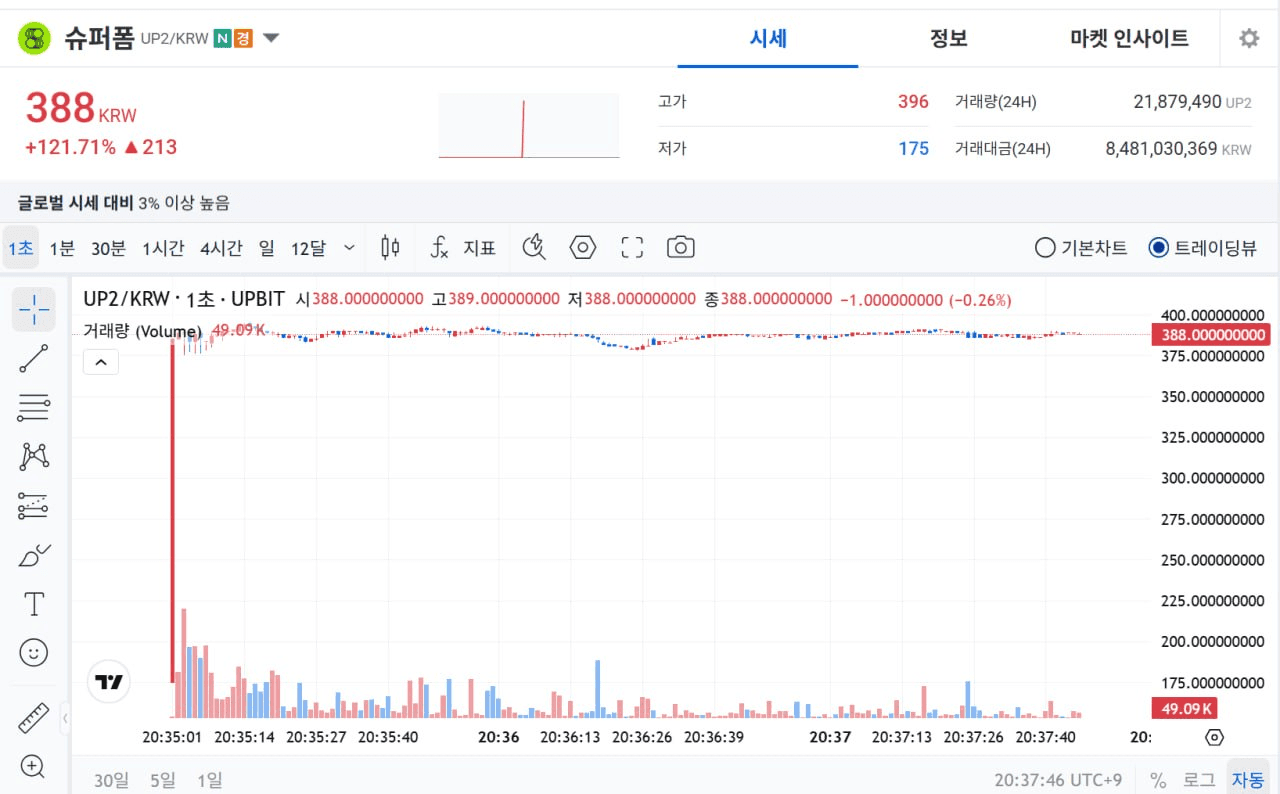Switch to the 정보 tab

pos(948,39)
